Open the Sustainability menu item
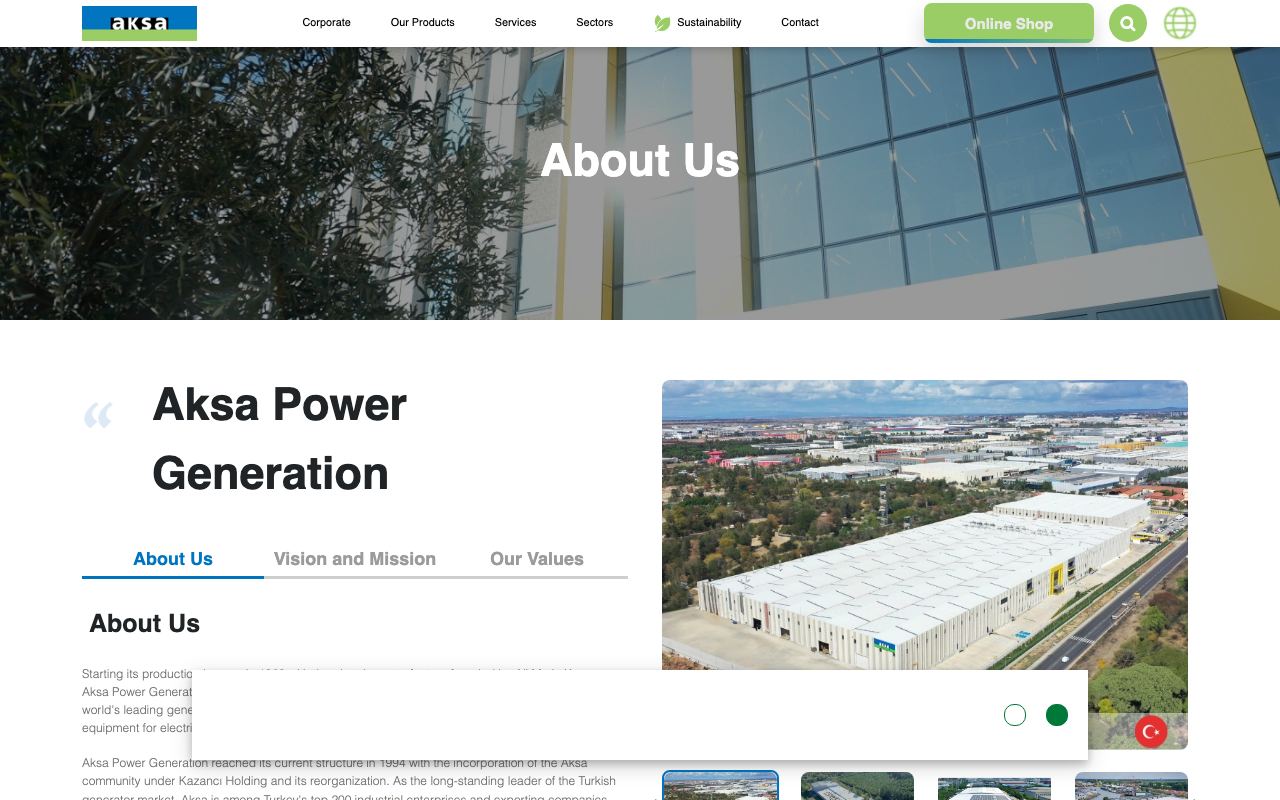The height and width of the screenshot is (800, 1280). click(x=709, y=22)
